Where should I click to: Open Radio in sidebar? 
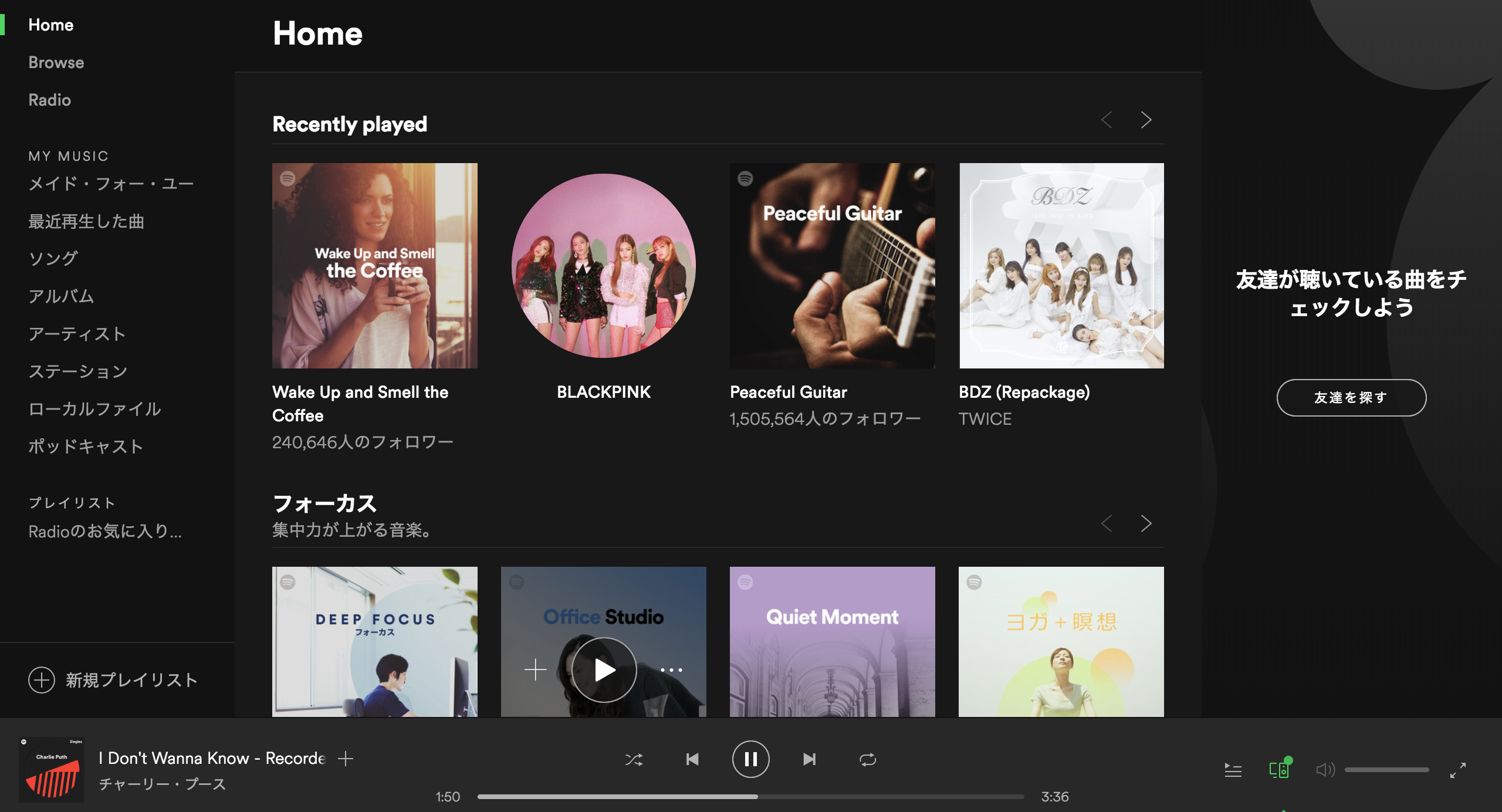point(50,100)
